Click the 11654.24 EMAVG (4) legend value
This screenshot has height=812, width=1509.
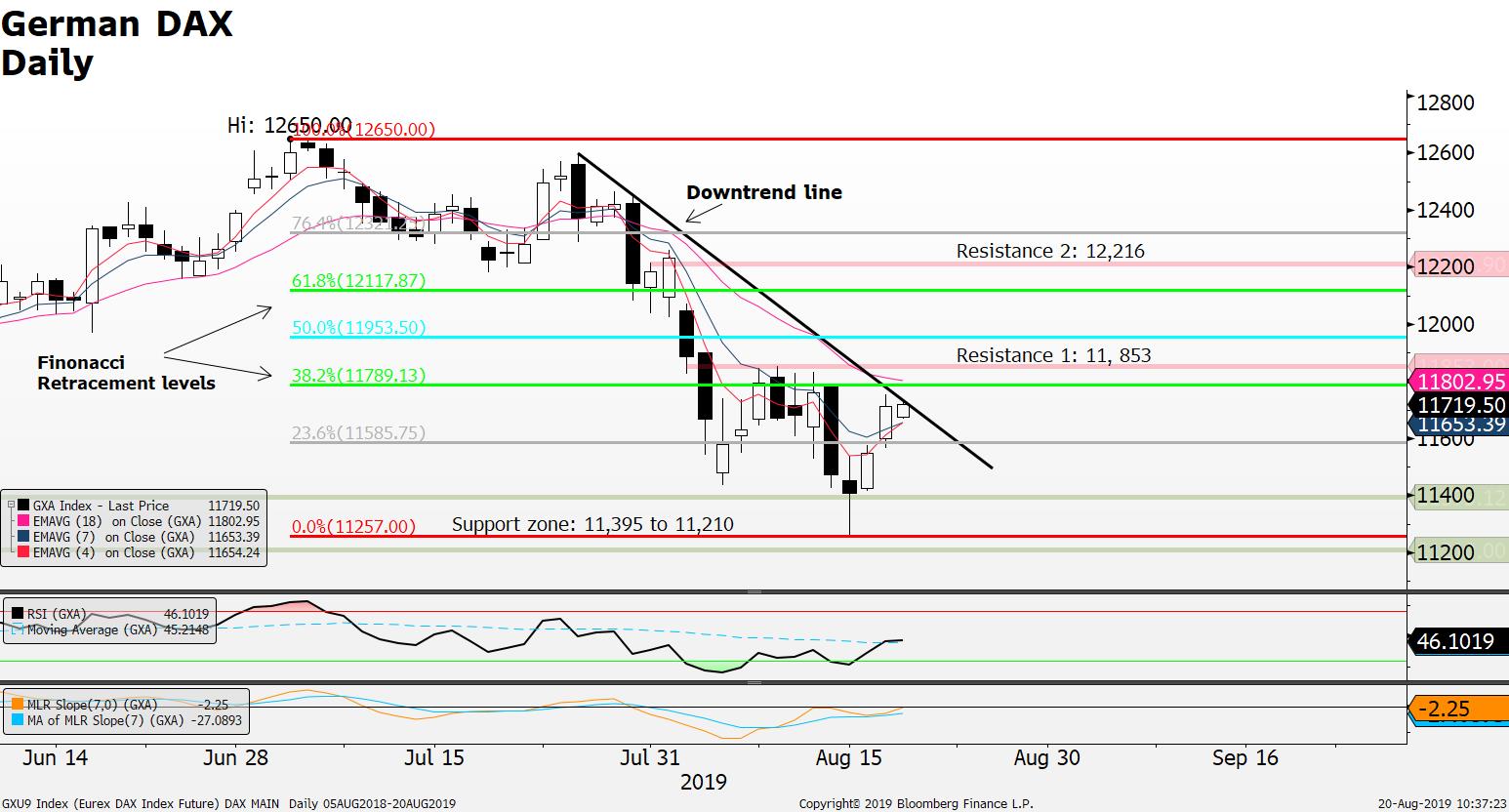coord(234,552)
